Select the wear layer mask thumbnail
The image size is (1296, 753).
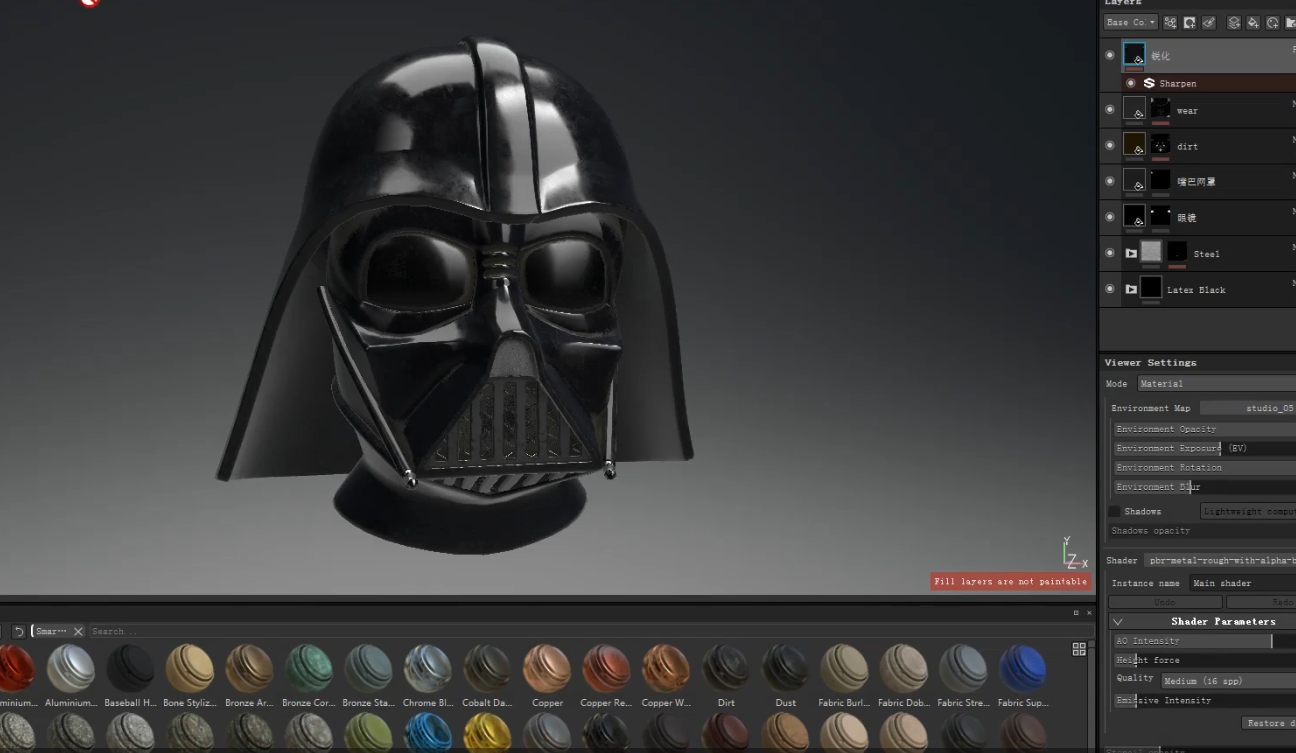tap(1160, 109)
